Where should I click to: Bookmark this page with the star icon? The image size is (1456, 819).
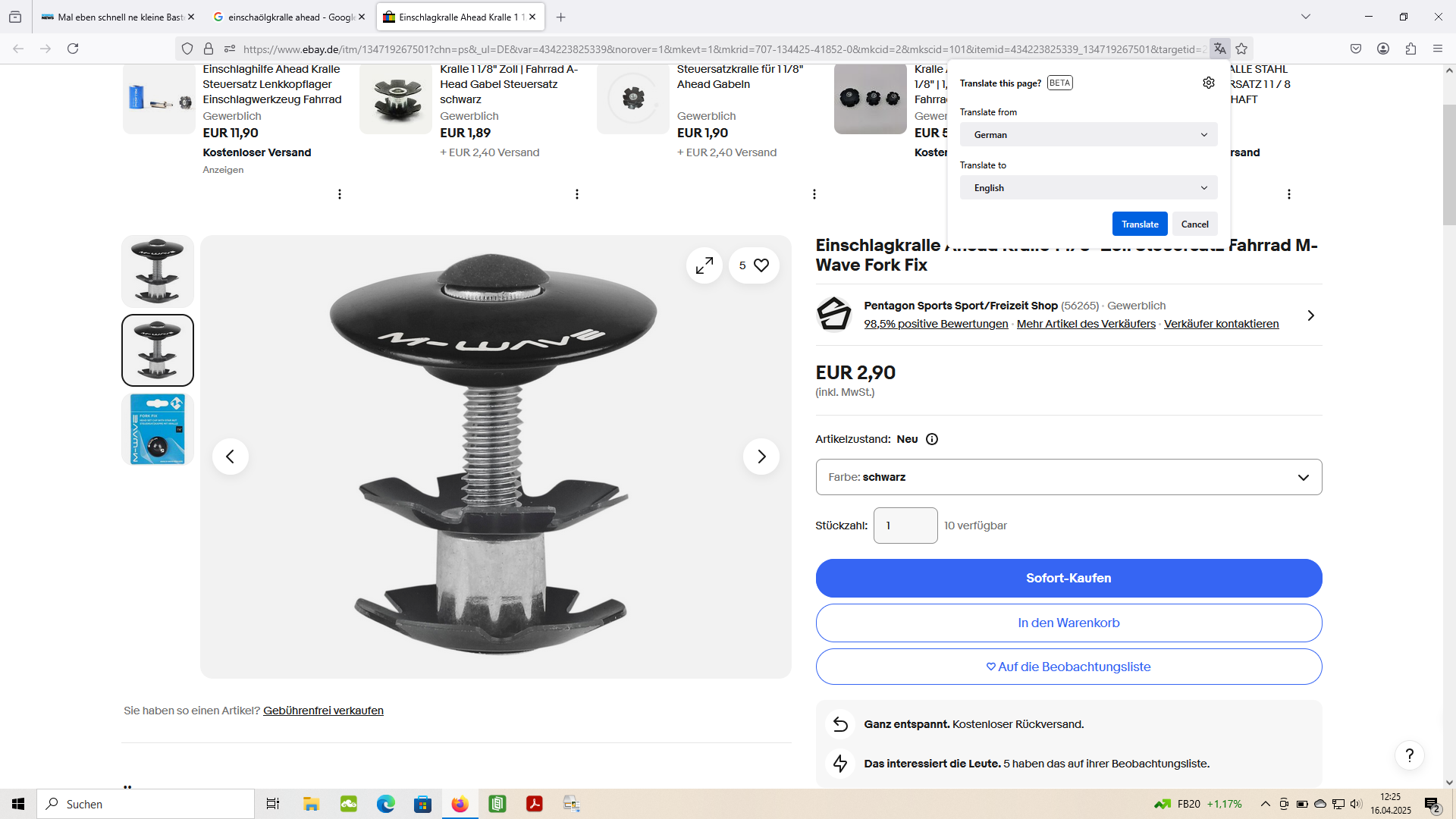1241,49
